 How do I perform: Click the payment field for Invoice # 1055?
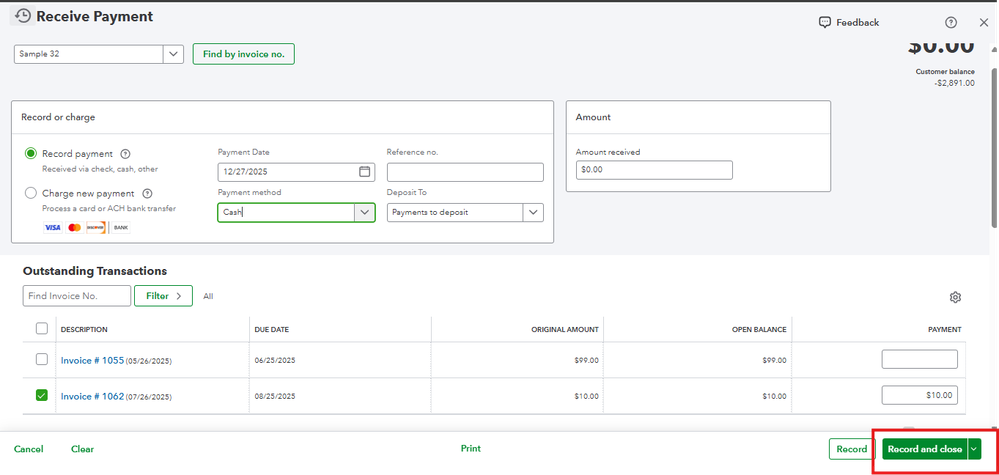tap(919, 359)
